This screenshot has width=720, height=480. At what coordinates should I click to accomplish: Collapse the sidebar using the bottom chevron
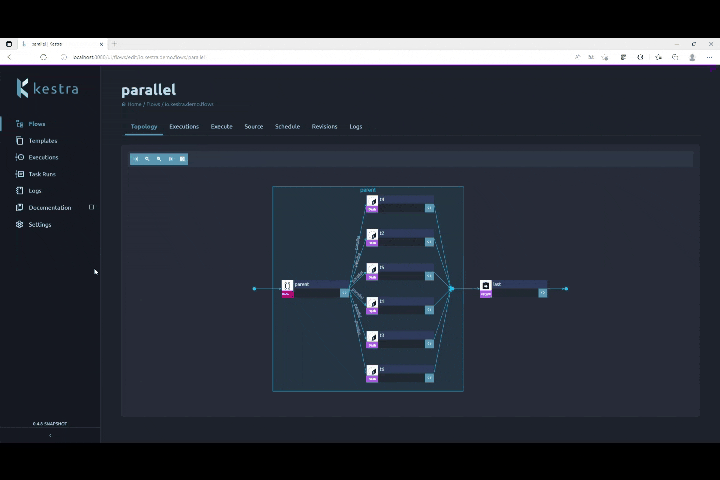[x=50, y=435]
